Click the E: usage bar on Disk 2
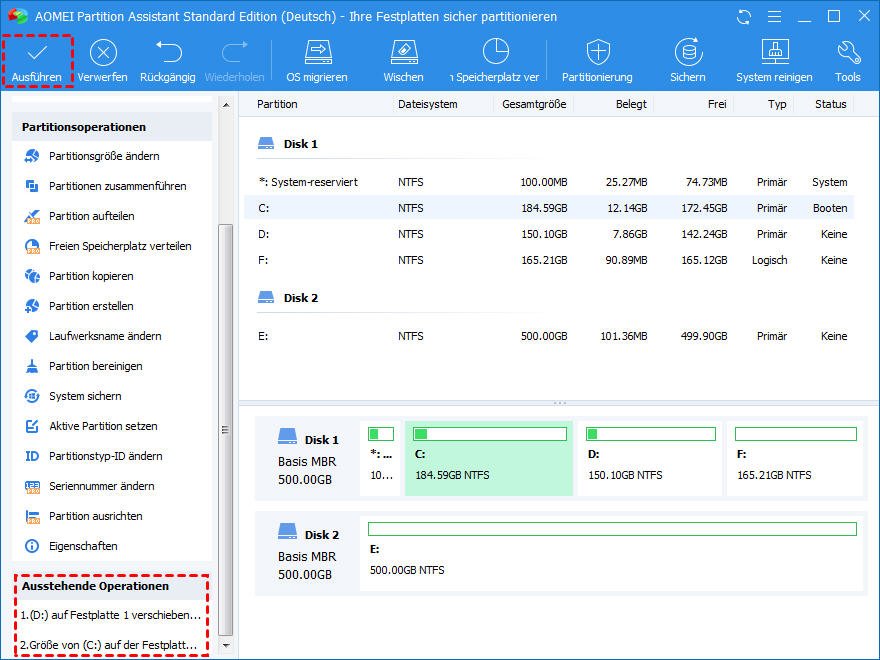The height and width of the screenshot is (660, 880). (612, 529)
